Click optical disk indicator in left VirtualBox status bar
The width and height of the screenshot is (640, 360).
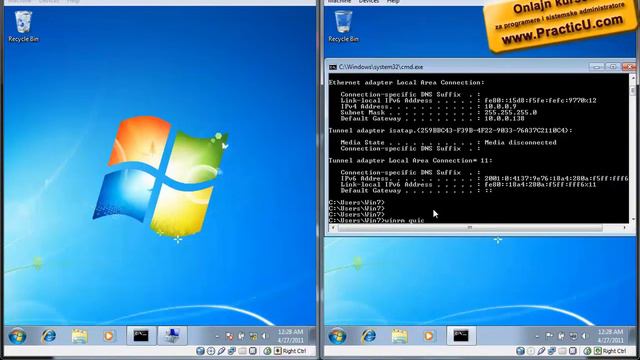211,351
